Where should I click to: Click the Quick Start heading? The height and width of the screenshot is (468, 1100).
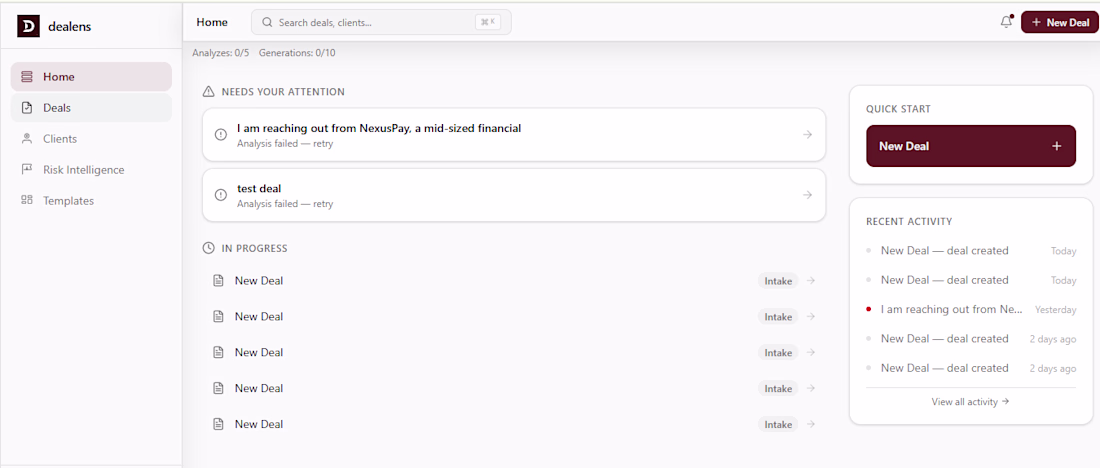tap(899, 109)
